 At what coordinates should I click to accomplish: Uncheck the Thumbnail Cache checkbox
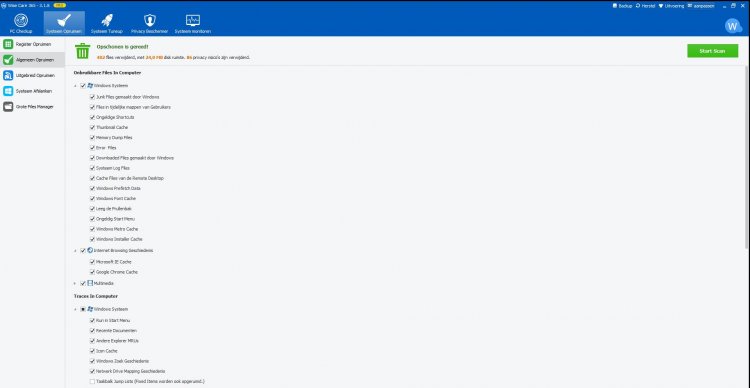pyautogui.click(x=92, y=127)
